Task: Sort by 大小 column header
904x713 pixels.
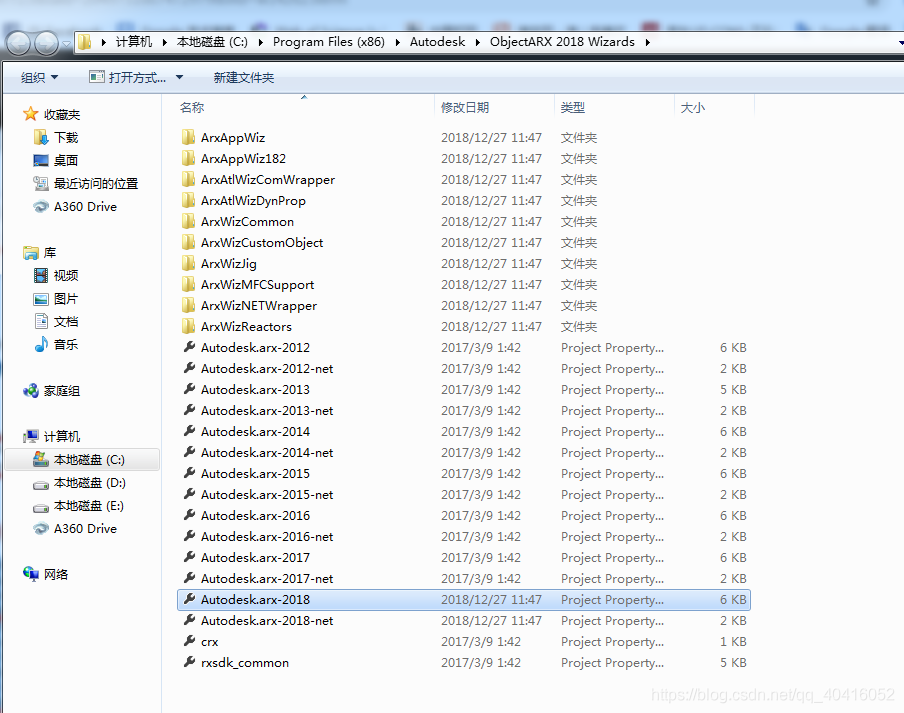Action: click(692, 108)
